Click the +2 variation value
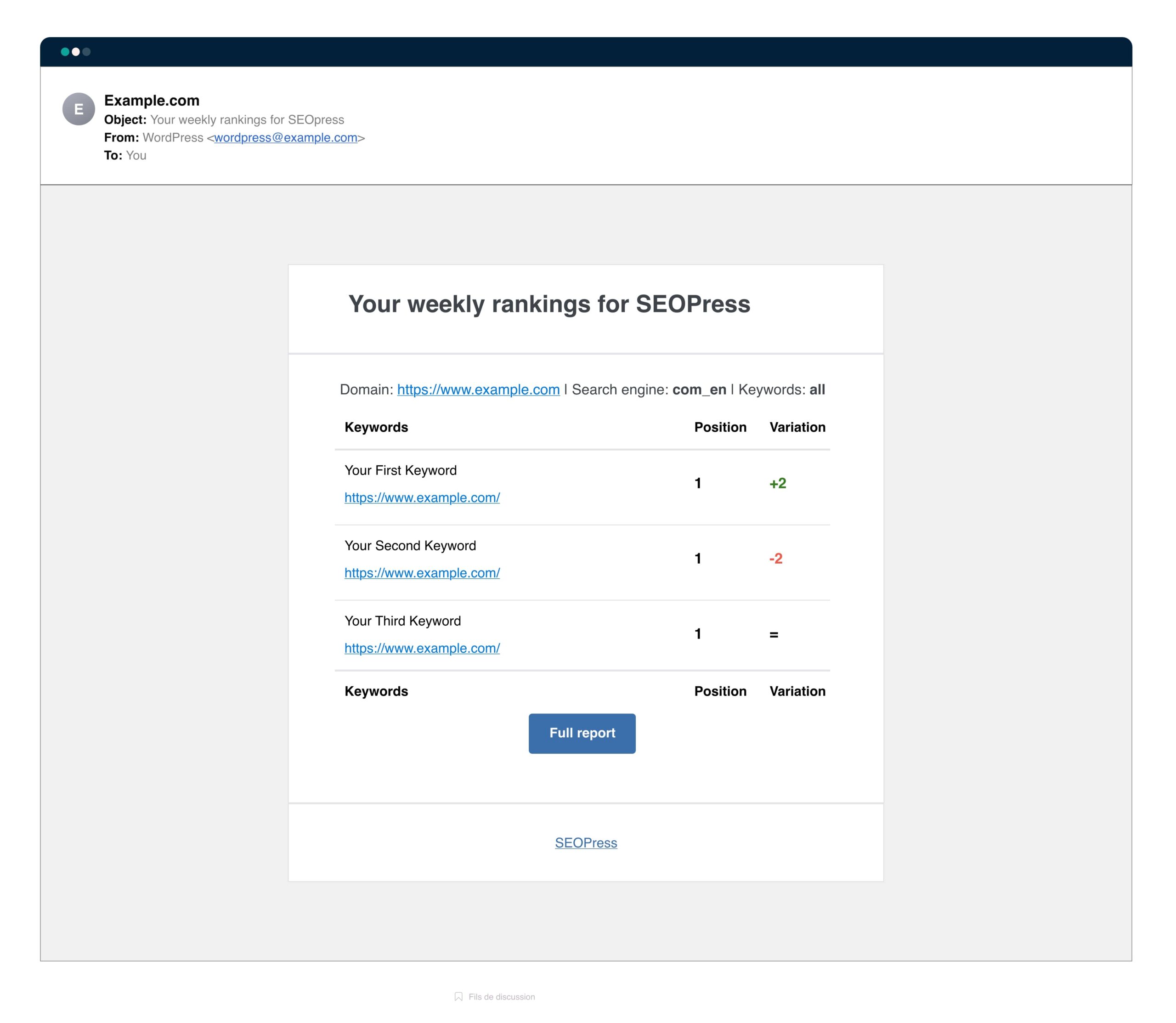Screen dimensions: 1176x1023 click(778, 484)
